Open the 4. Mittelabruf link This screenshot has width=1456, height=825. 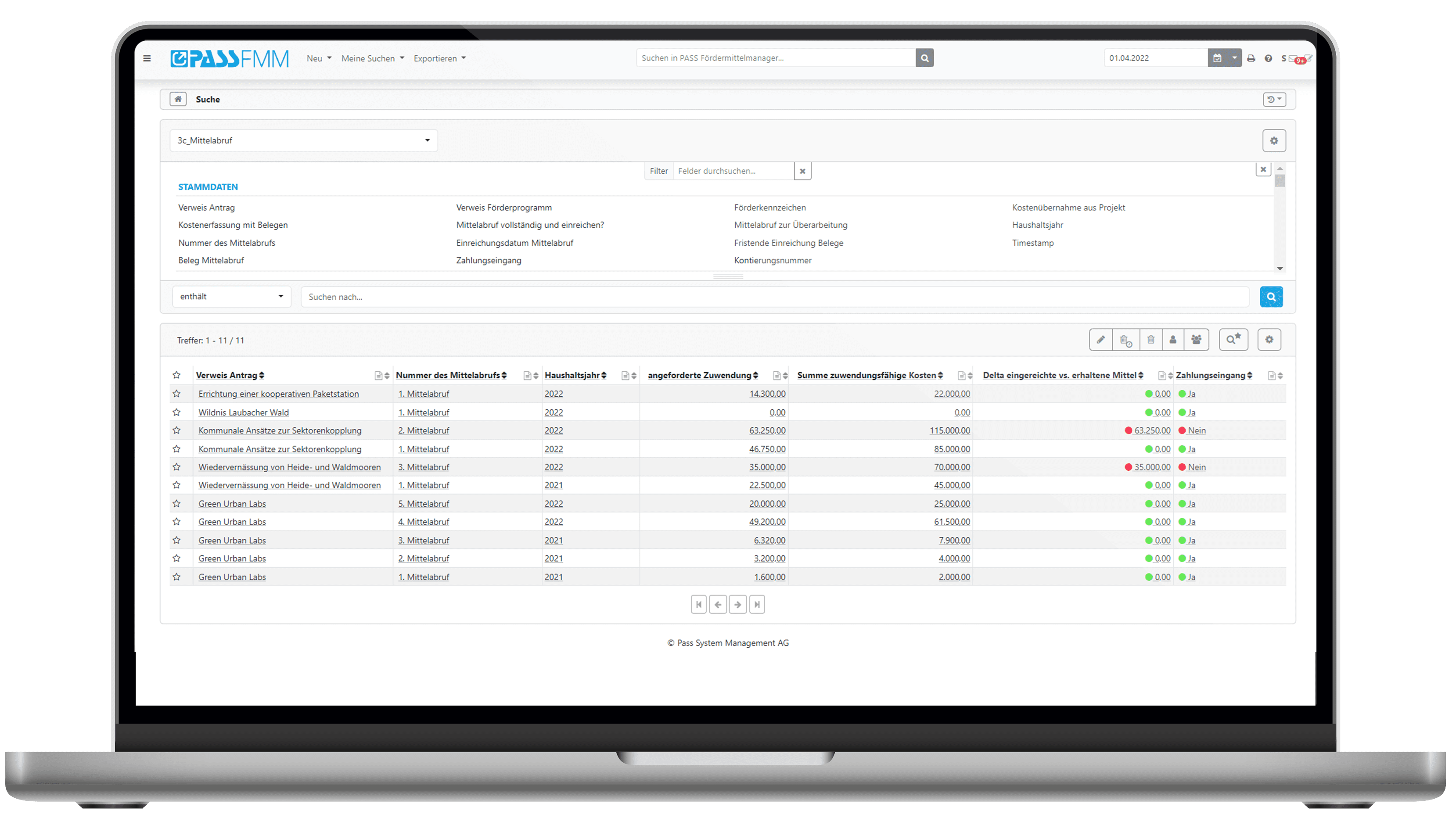coord(423,522)
